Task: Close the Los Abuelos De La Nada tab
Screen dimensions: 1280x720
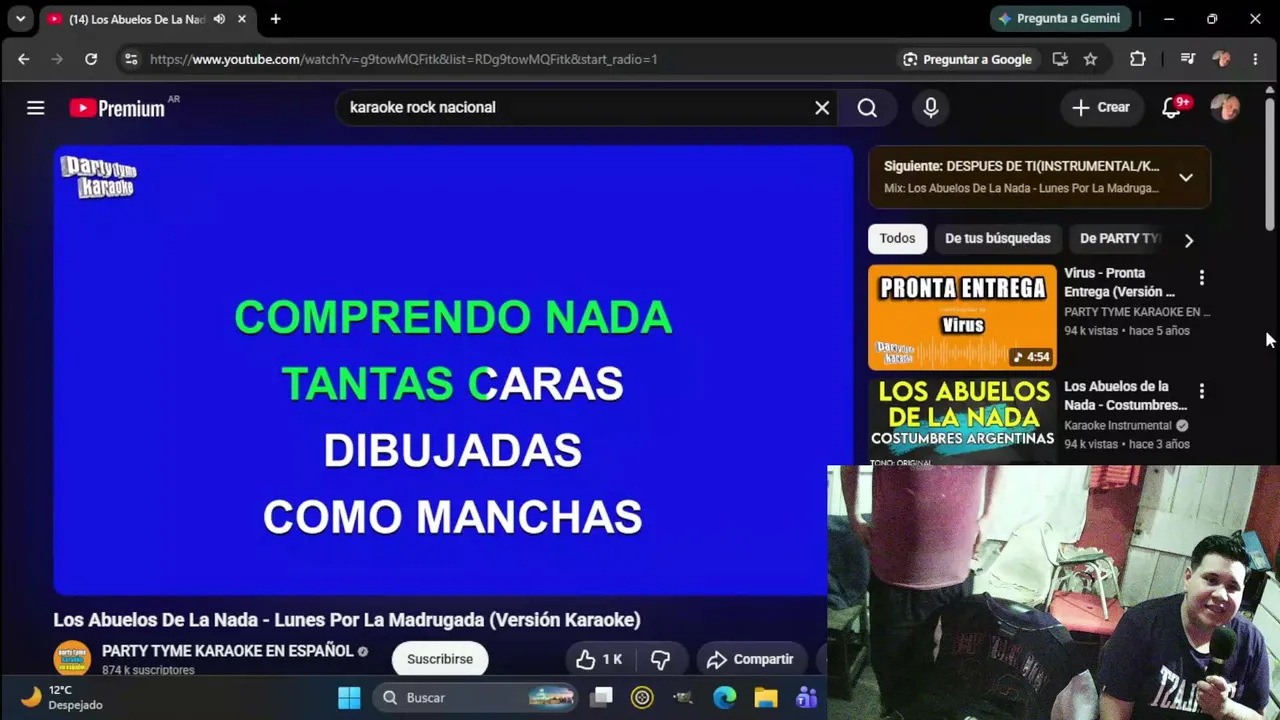Action: 242,19
